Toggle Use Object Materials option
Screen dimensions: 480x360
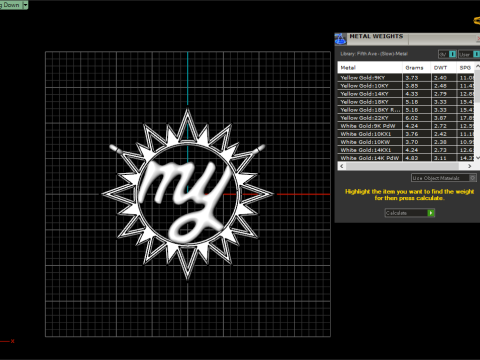pos(444,178)
